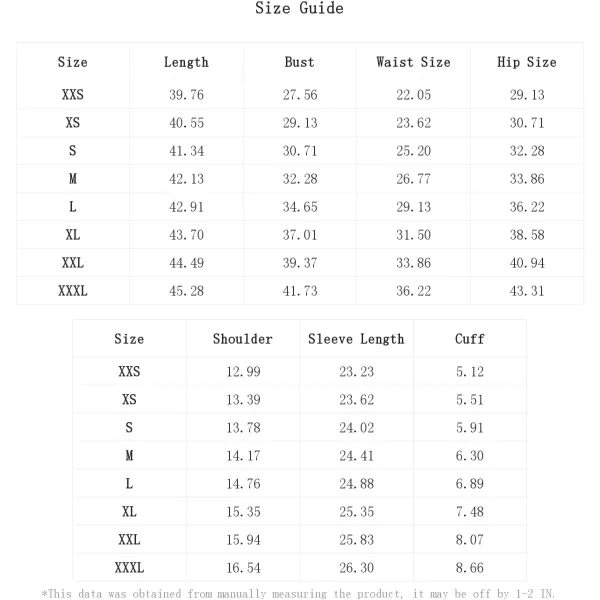Image resolution: width=600 pixels, height=600 pixels.
Task: Click the Bust column header
Action: tap(299, 62)
